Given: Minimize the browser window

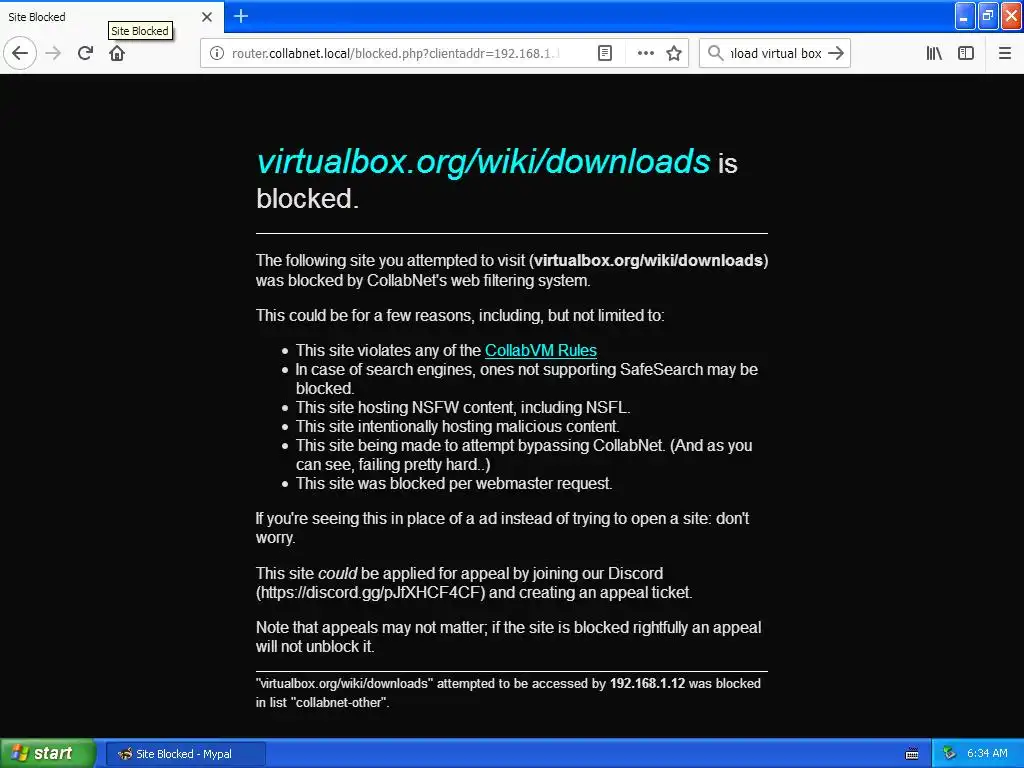Looking at the screenshot, I should coord(965,16).
